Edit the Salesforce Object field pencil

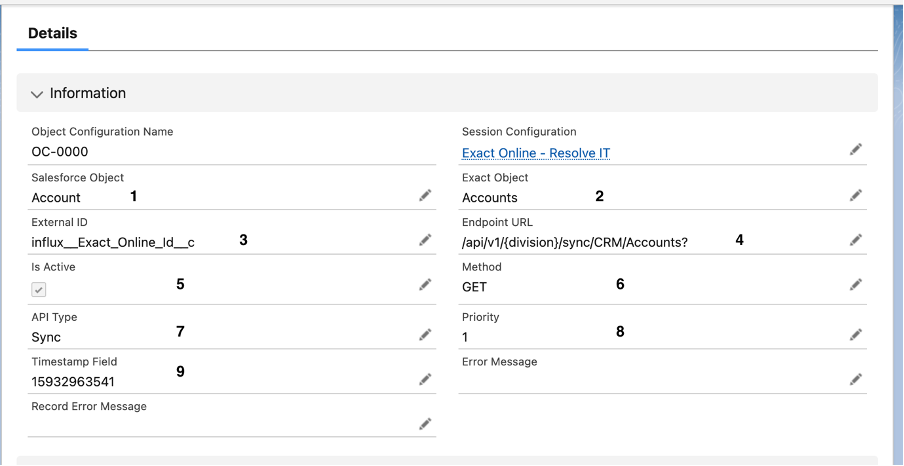pyautogui.click(x=425, y=195)
